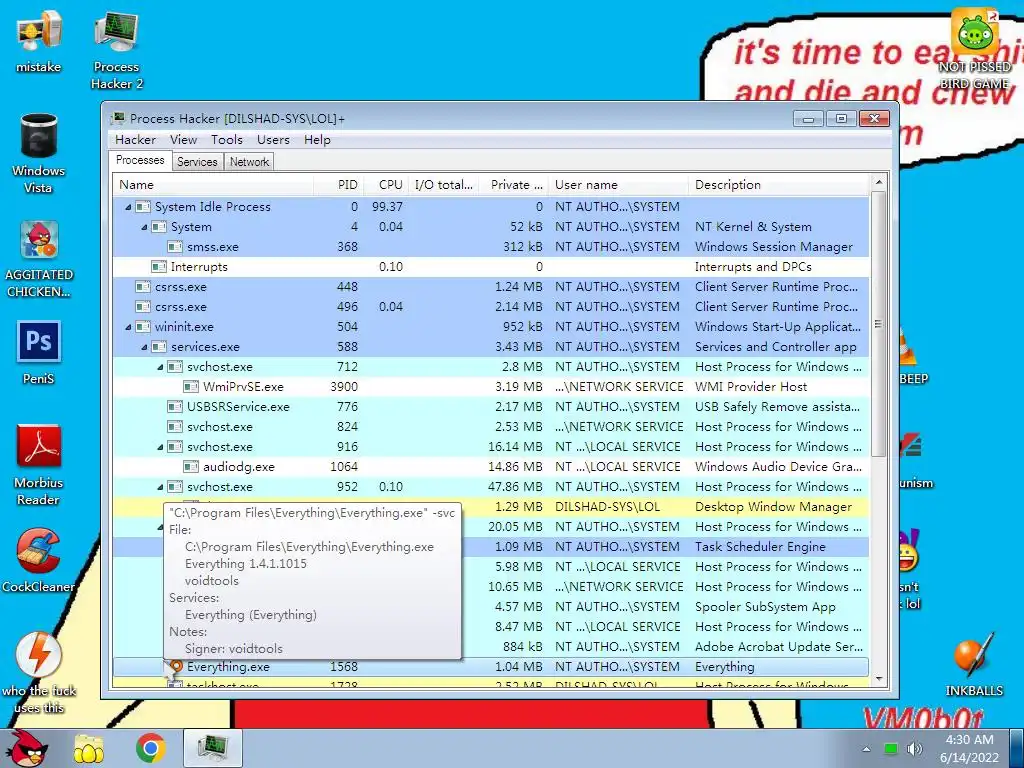The height and width of the screenshot is (768, 1024).
Task: Launch Chrome from the taskbar
Action: click(150, 748)
